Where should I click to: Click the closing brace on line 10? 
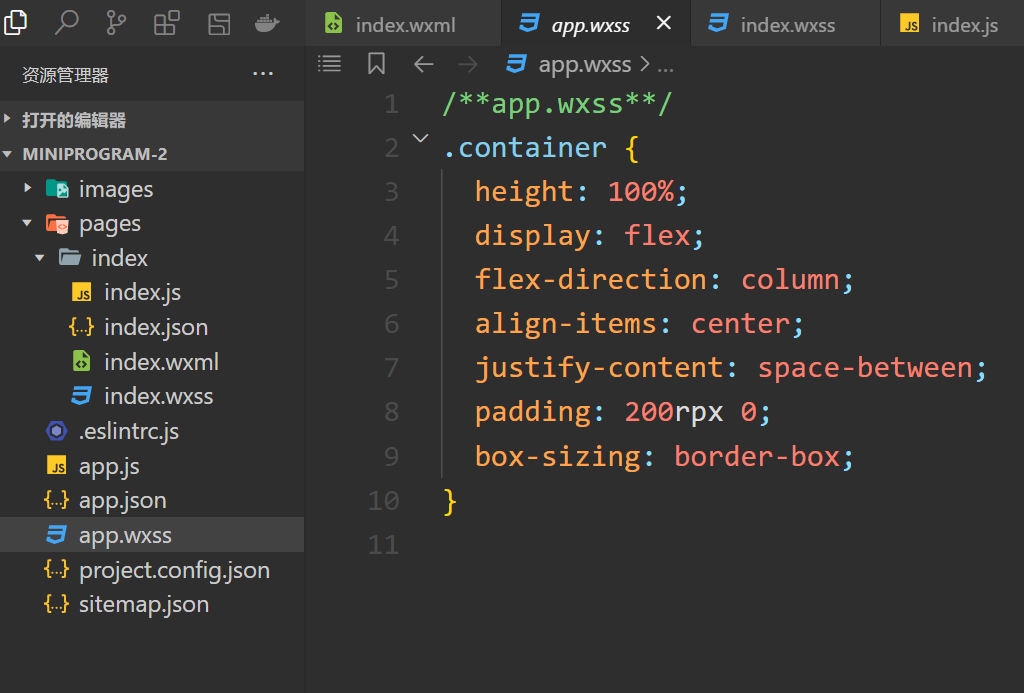click(449, 501)
